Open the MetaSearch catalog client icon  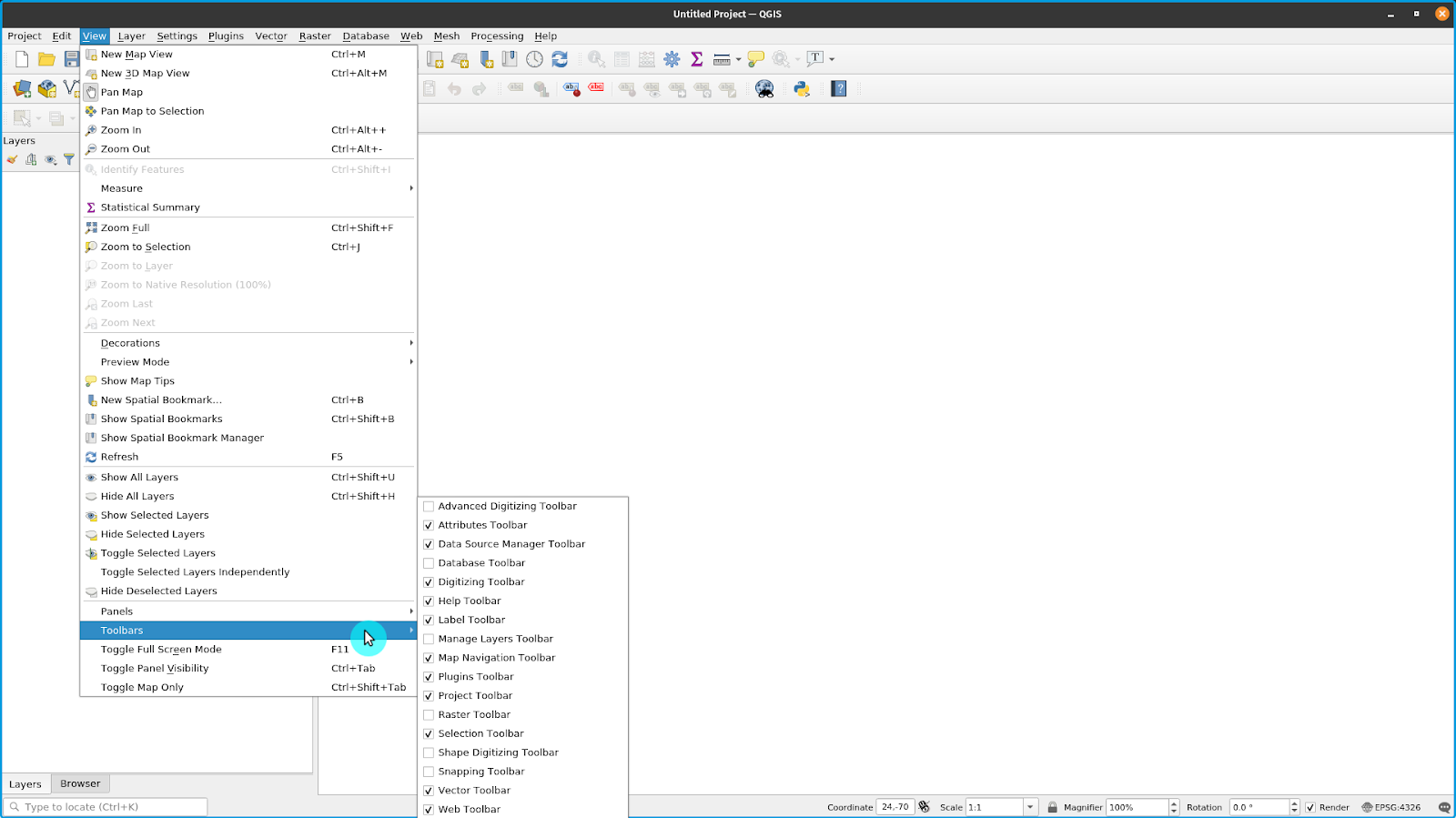pyautogui.click(x=764, y=89)
